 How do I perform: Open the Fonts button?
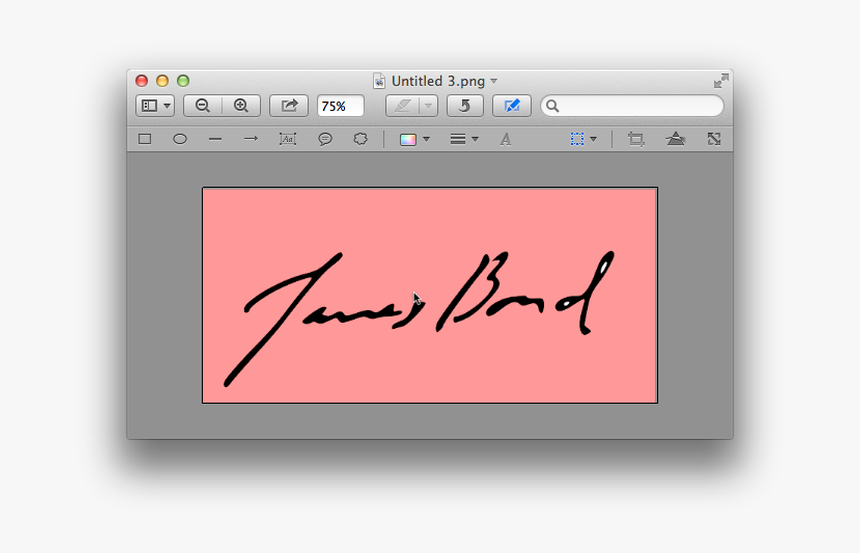[506, 139]
